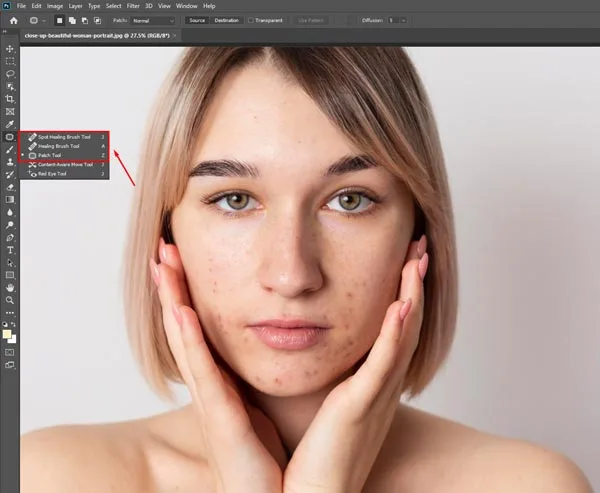The width and height of the screenshot is (600, 493).
Task: Select the Path Selection tool
Action: click(x=10, y=263)
